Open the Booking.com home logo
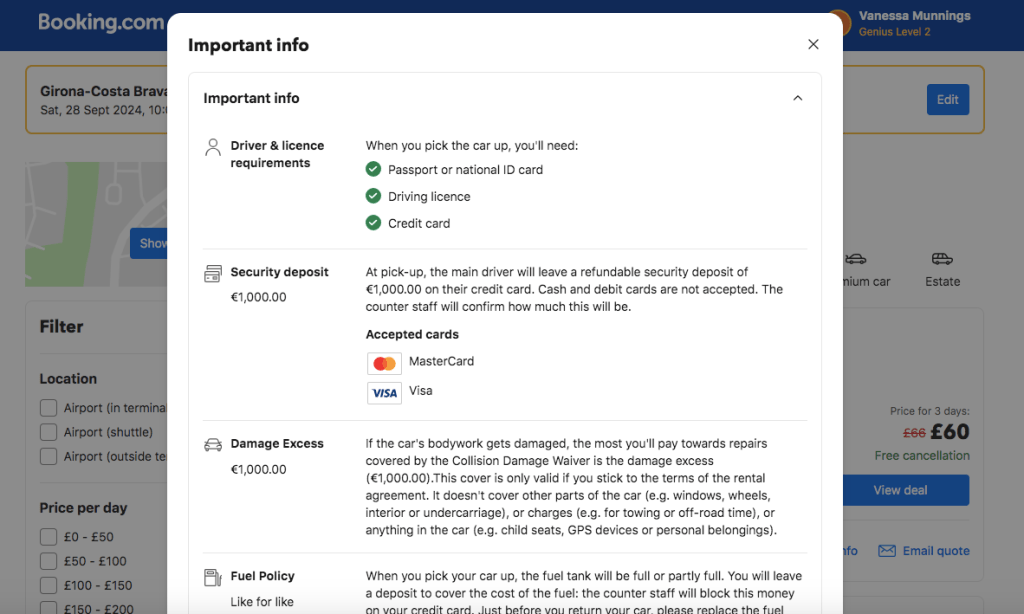Screen dimensions: 1024x614 (x=100, y=22)
